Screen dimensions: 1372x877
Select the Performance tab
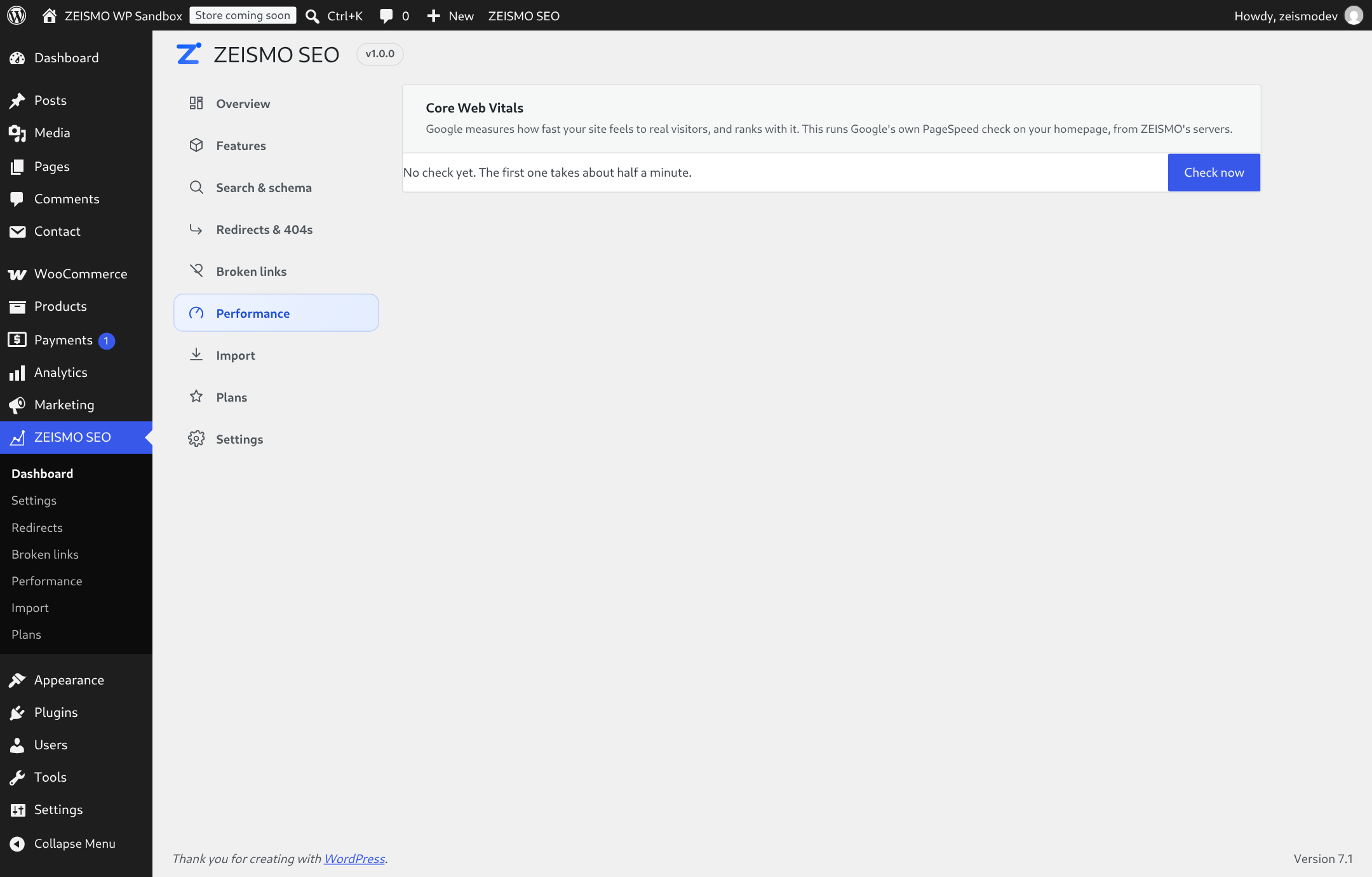[x=276, y=313]
